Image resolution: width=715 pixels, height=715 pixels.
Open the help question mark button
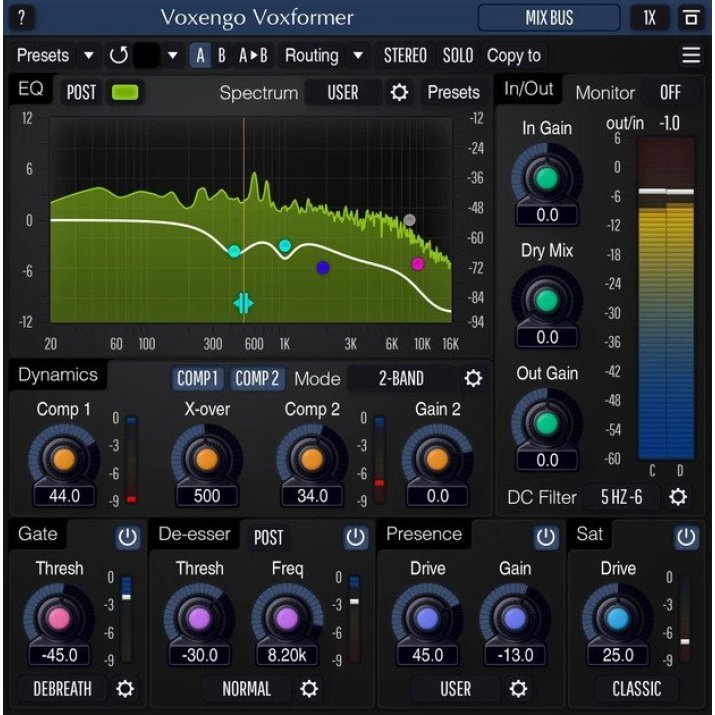pos(21,18)
